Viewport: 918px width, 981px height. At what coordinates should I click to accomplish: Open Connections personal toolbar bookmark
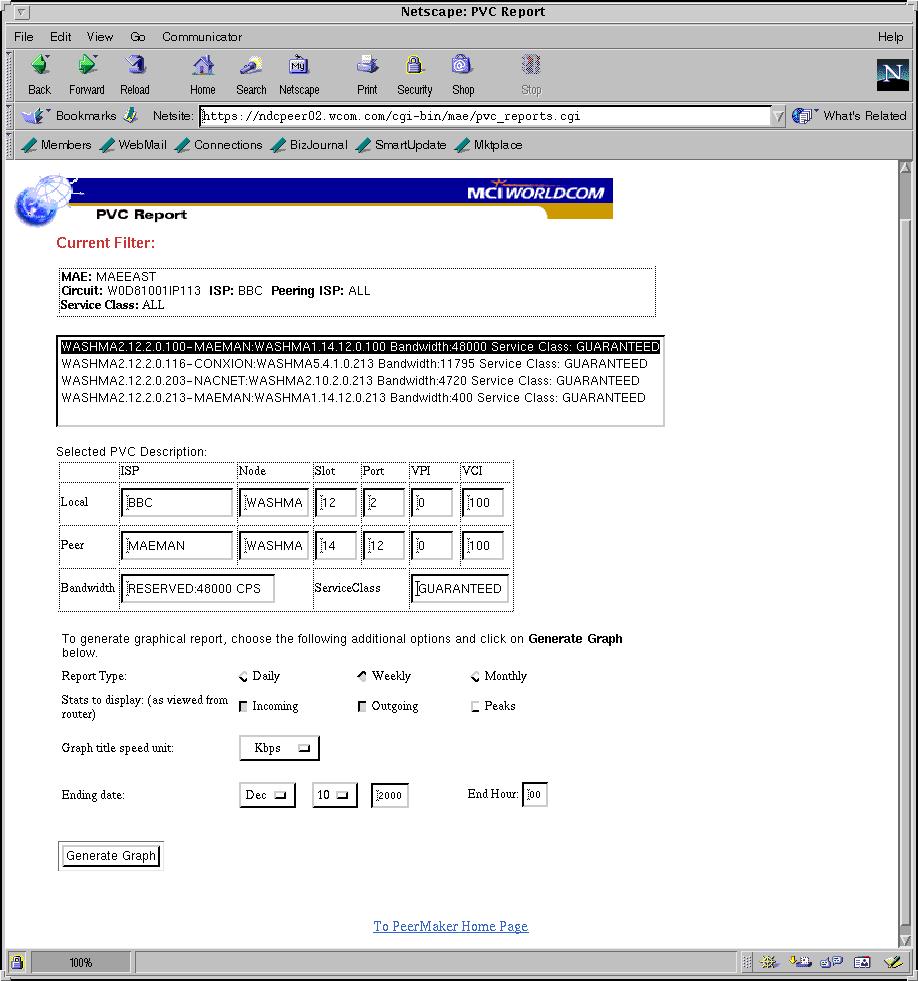click(219, 145)
